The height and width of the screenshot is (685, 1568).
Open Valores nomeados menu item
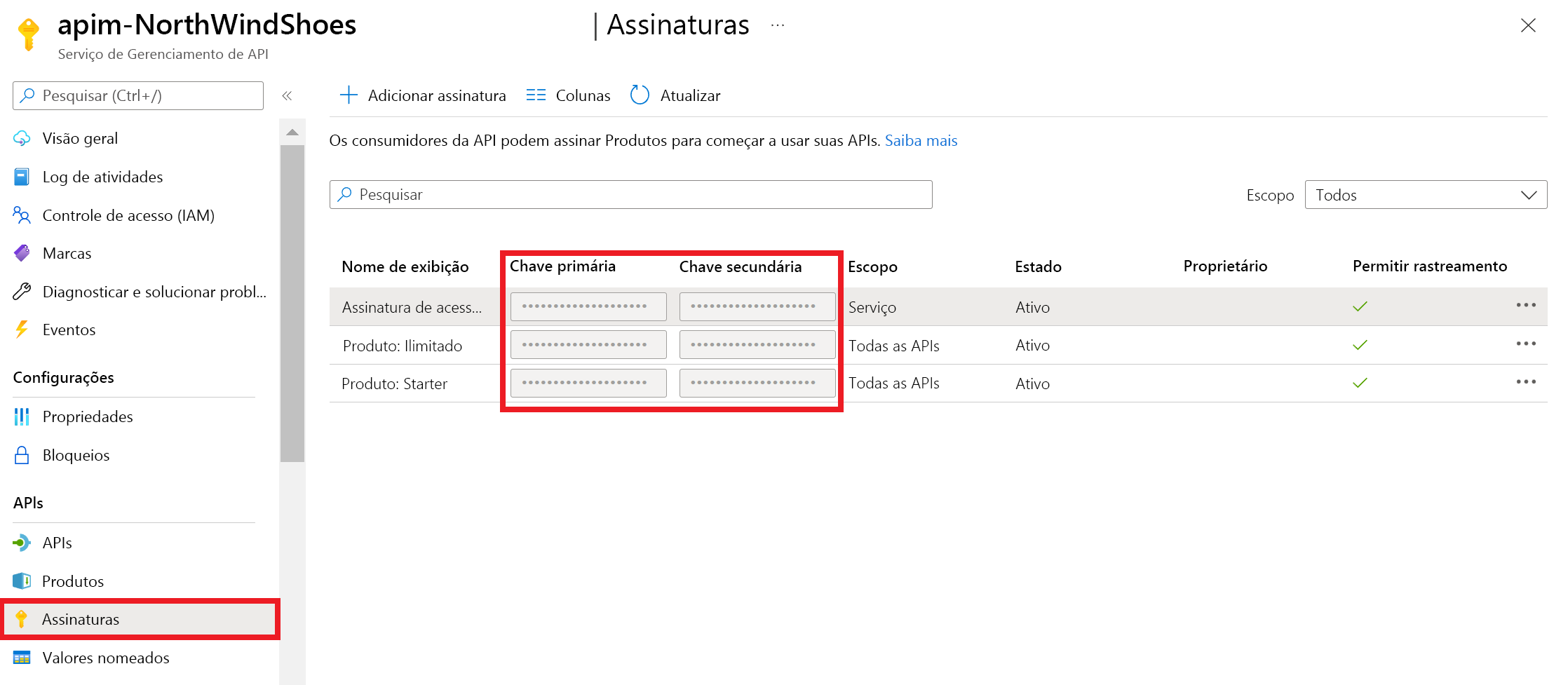tap(106, 658)
